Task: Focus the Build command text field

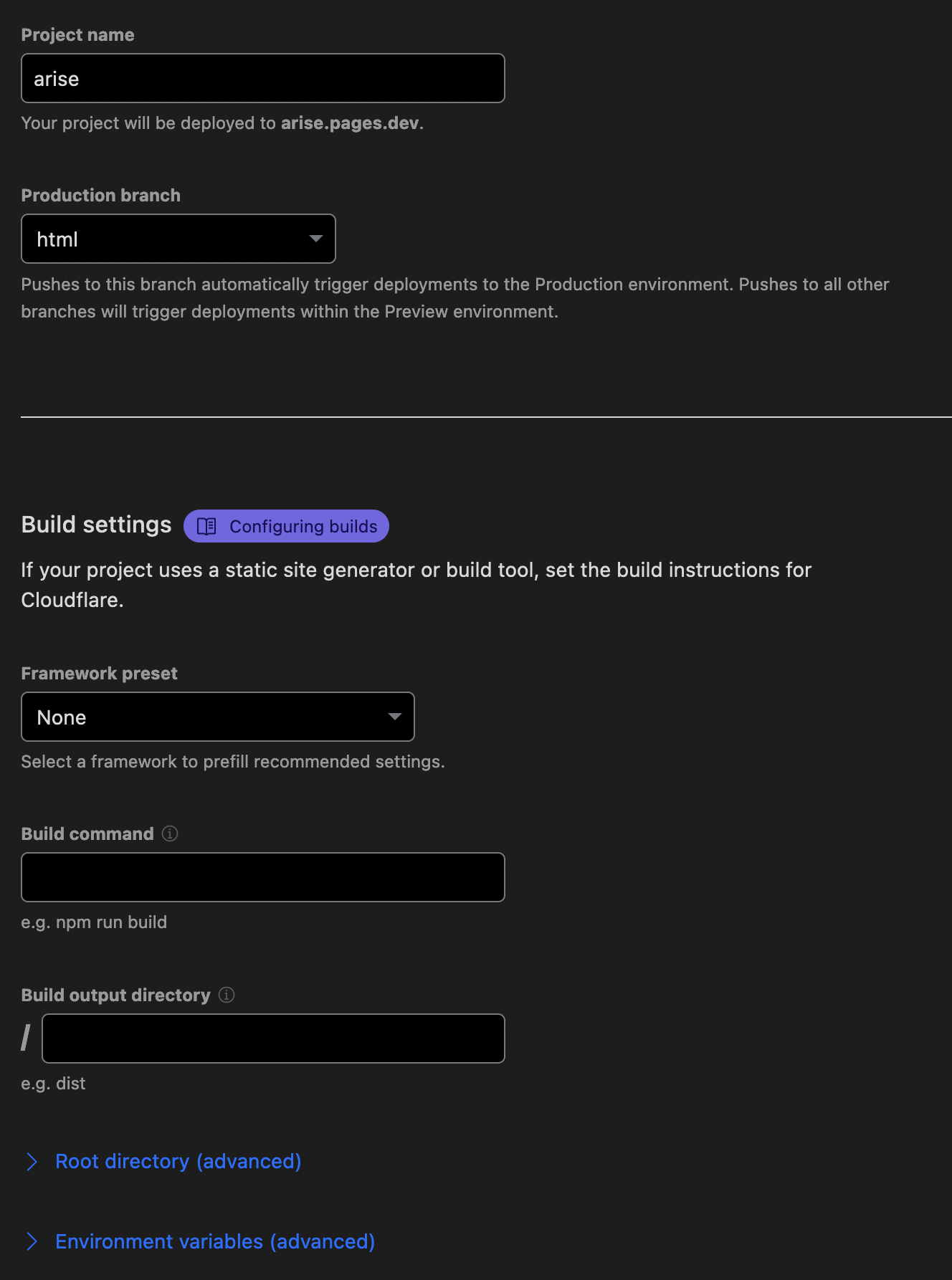Action: click(x=262, y=877)
